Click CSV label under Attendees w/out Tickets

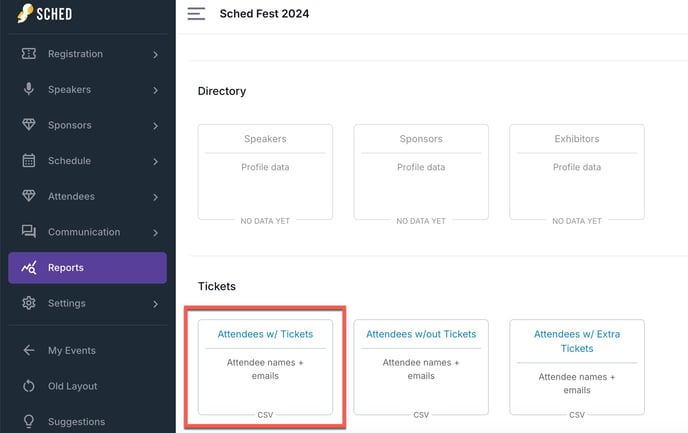pos(421,415)
